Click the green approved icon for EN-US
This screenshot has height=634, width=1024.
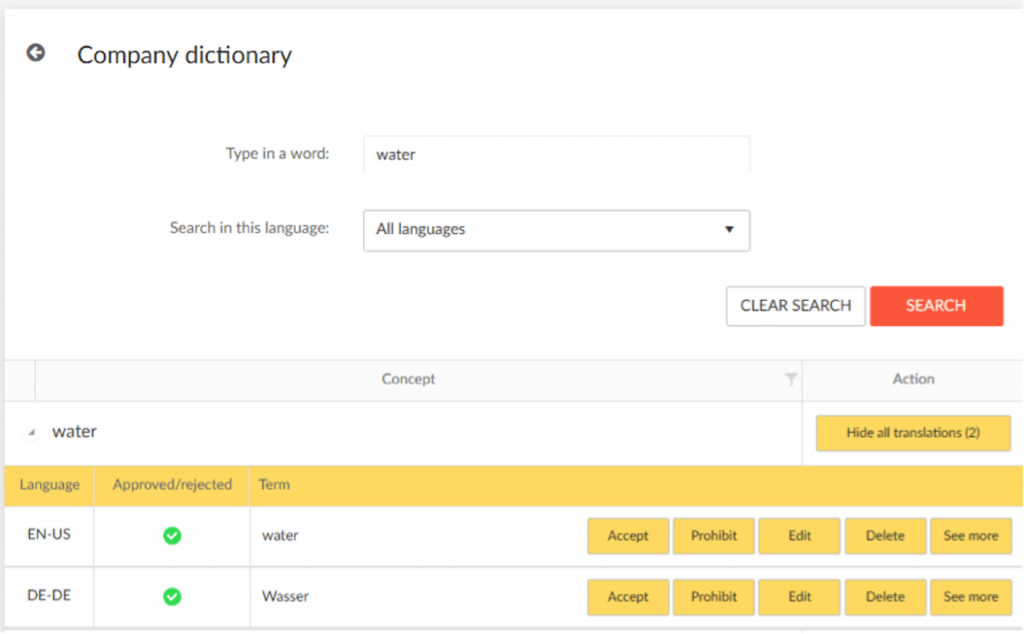pos(172,536)
